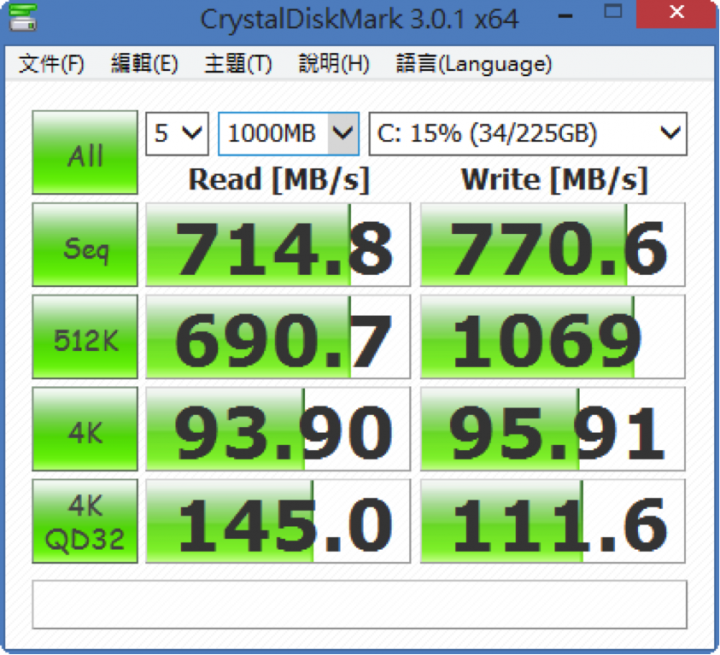Start the 512K benchmark test
Screen dimensions: 720x655
tap(85, 337)
